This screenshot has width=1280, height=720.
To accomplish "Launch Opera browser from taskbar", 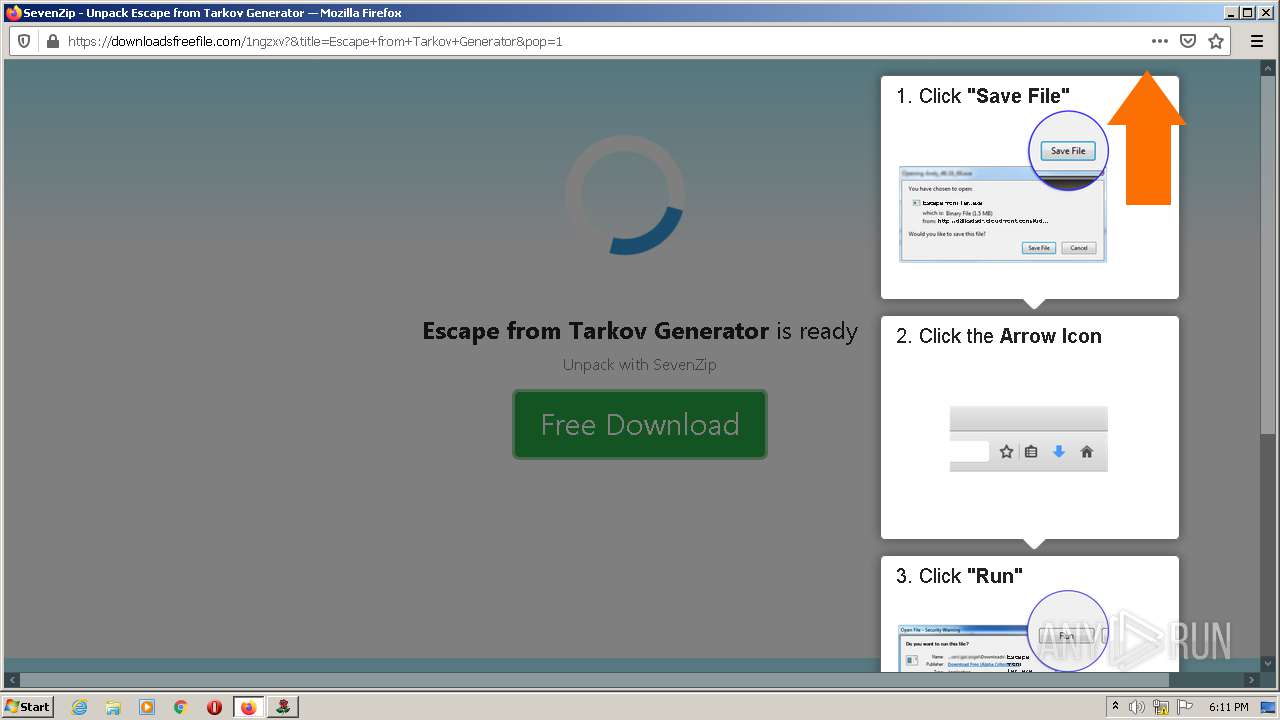I will point(214,707).
